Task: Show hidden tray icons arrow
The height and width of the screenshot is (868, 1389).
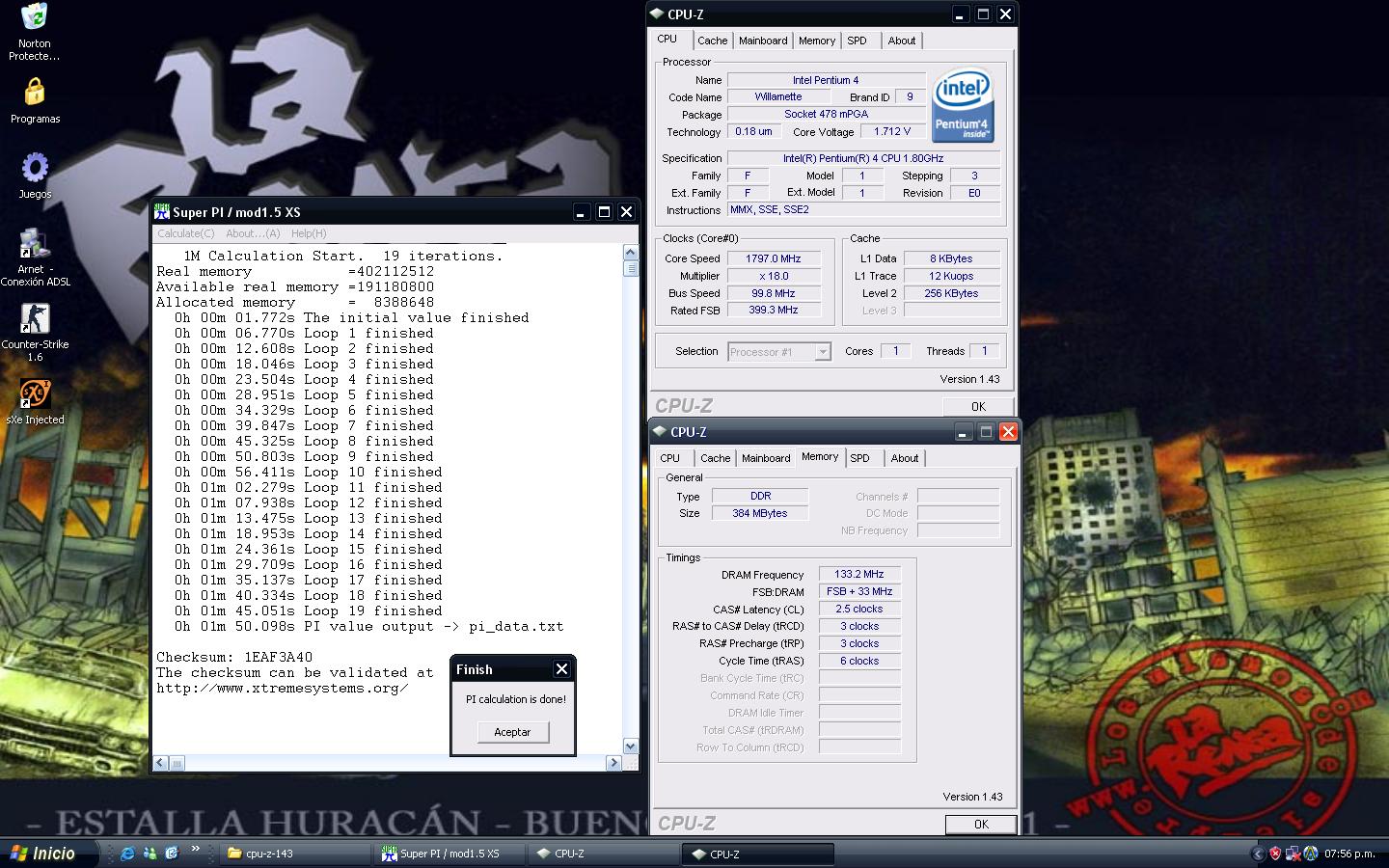Action: (x=1257, y=854)
